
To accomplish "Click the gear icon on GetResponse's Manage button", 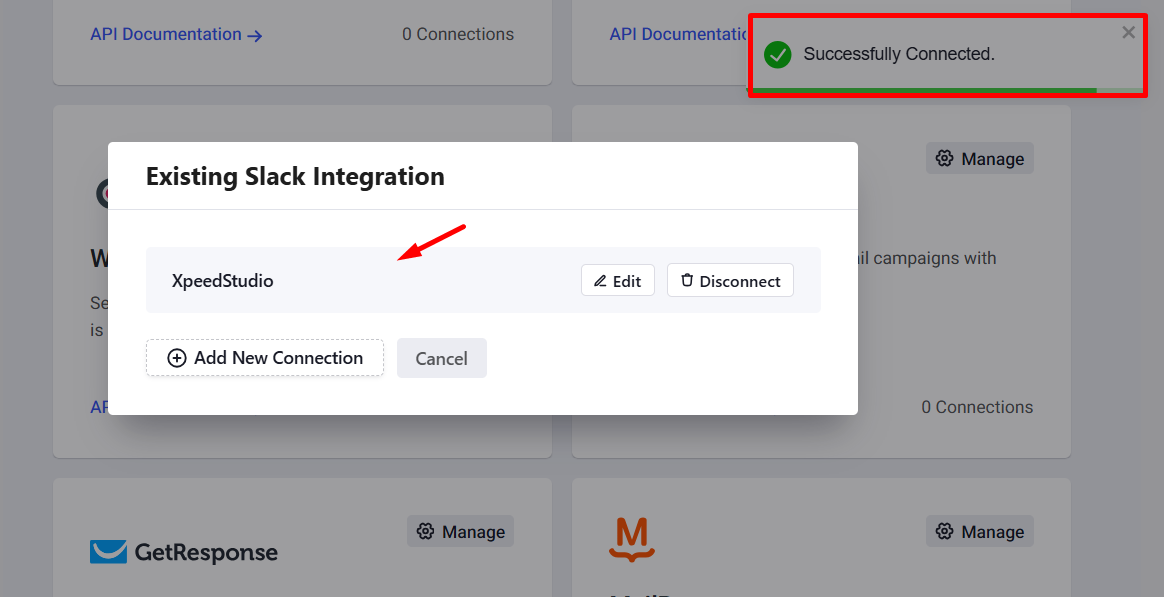I will click(425, 531).
